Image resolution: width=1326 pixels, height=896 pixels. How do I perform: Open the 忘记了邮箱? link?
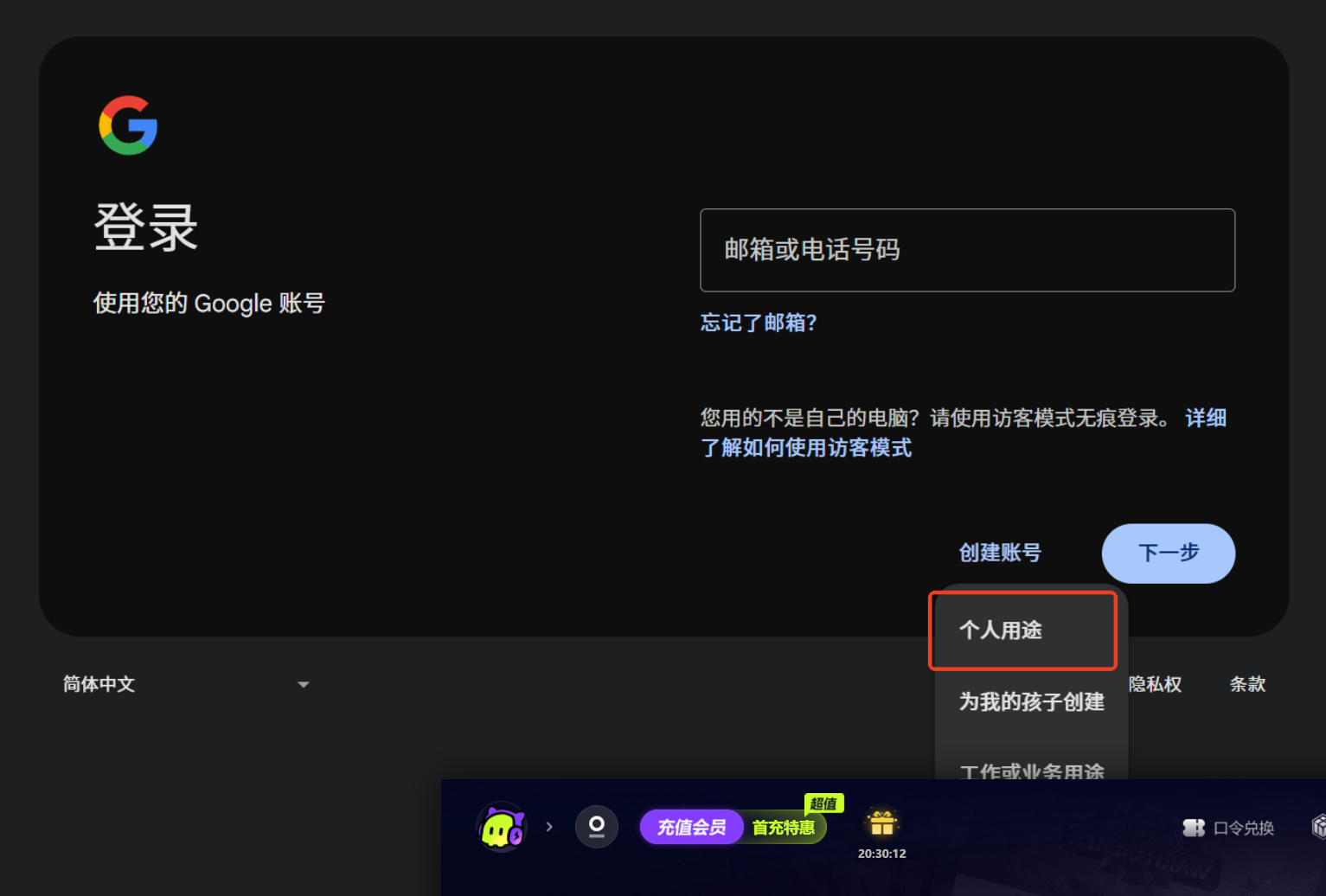[759, 323]
